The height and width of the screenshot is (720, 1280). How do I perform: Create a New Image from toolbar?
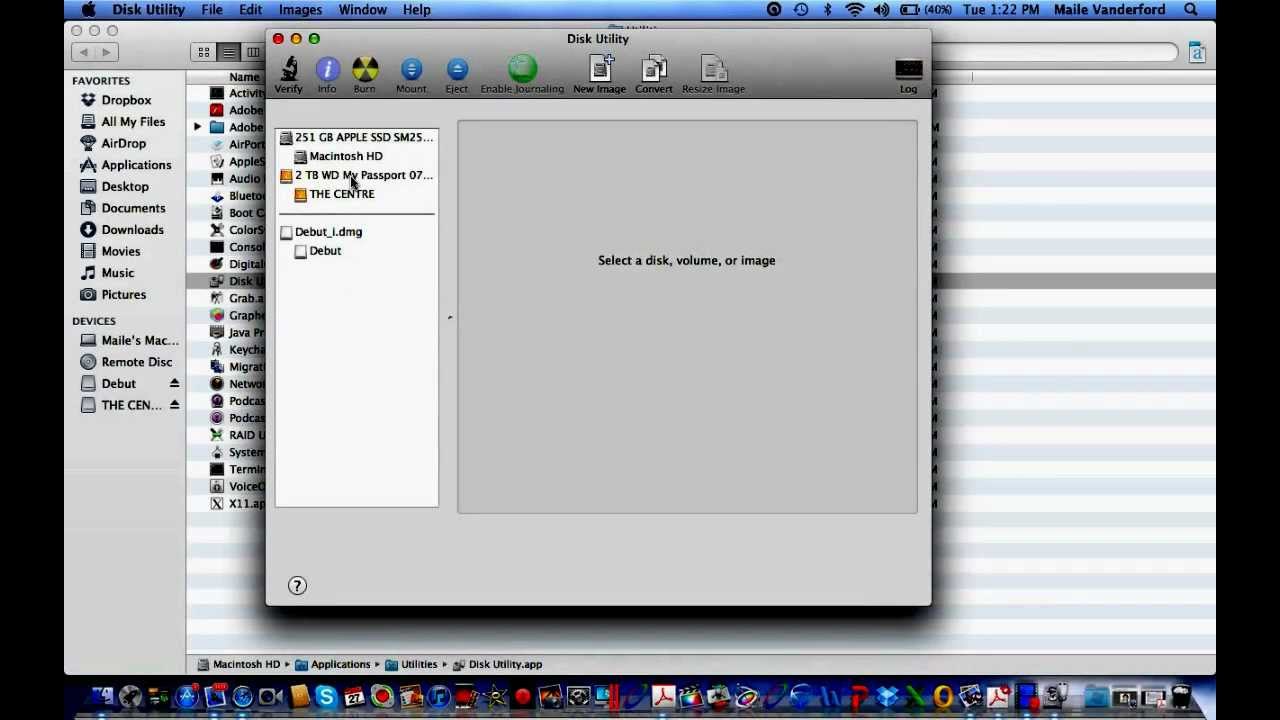(599, 75)
